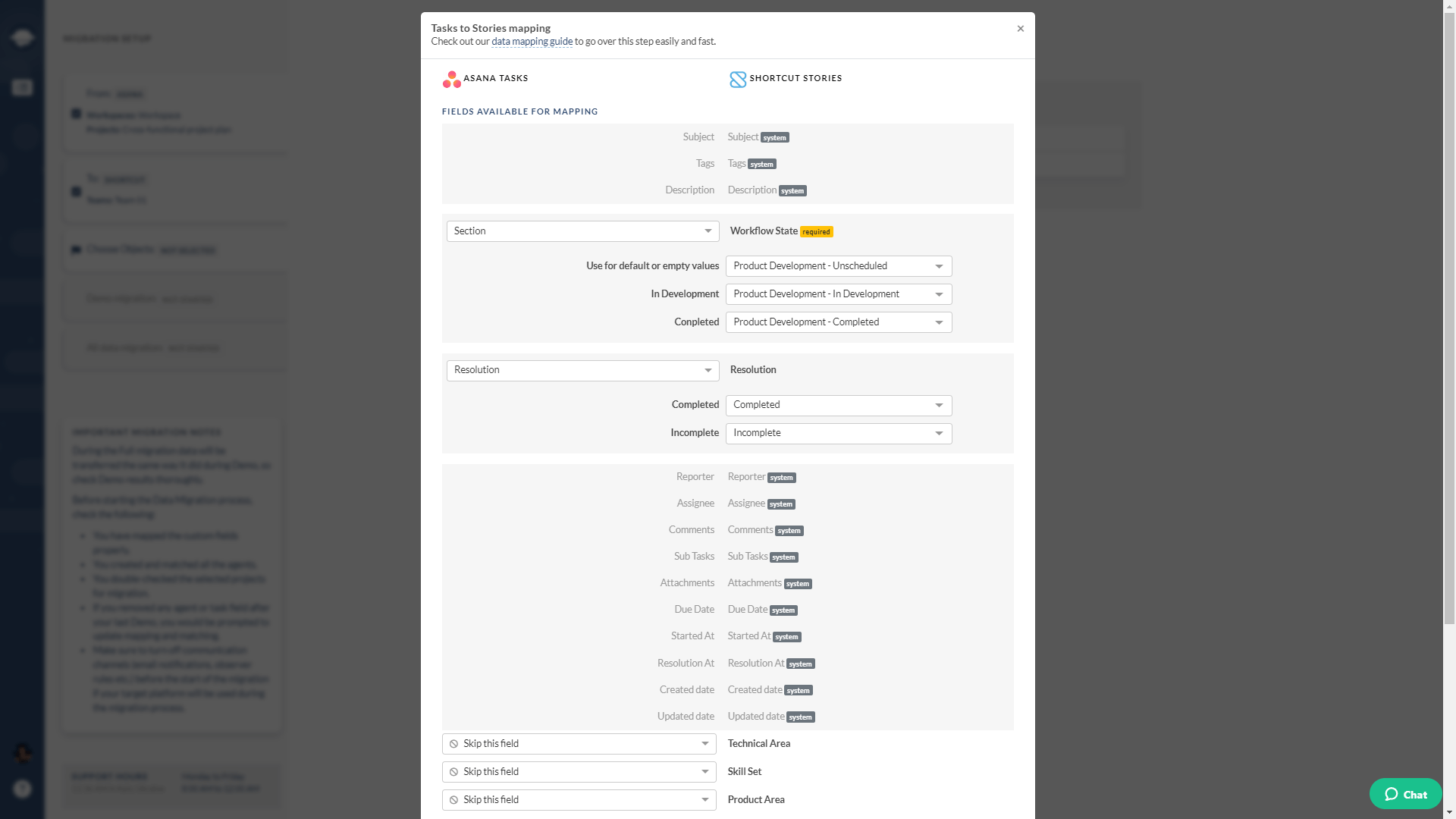The image size is (1456, 819).
Task: Open the Completed workflow state dropdown
Action: click(839, 322)
